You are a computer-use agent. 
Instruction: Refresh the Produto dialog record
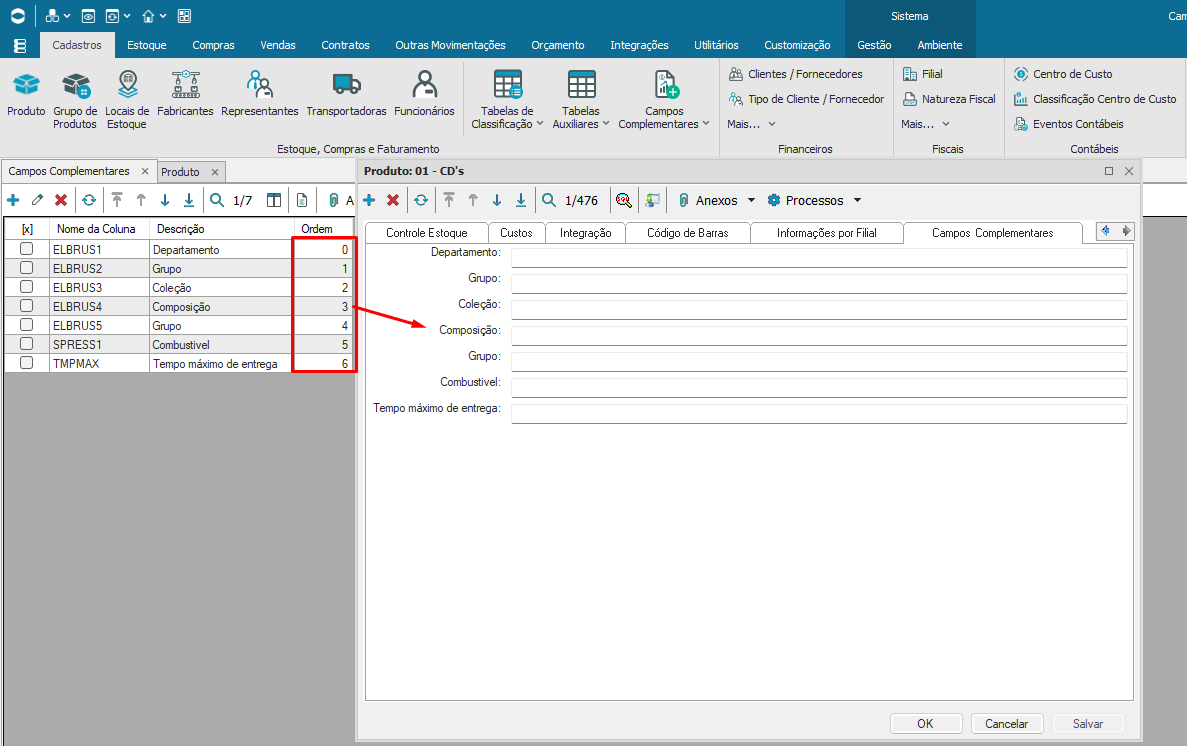click(x=421, y=200)
